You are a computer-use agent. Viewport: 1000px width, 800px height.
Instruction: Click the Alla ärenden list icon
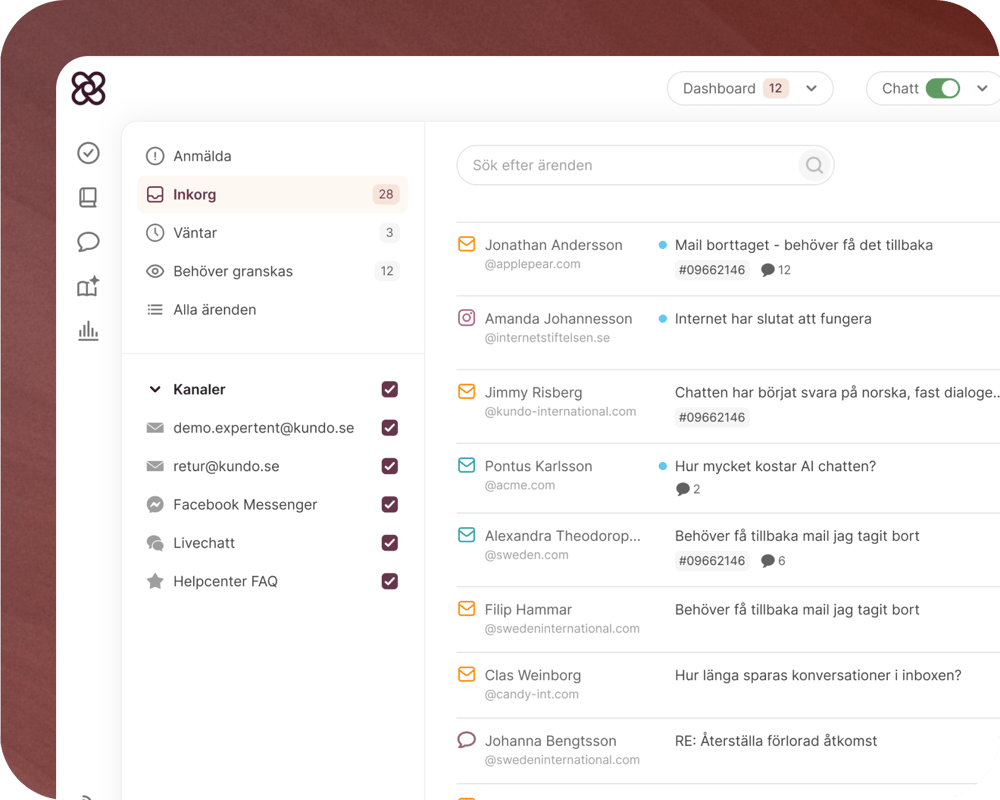click(x=155, y=309)
